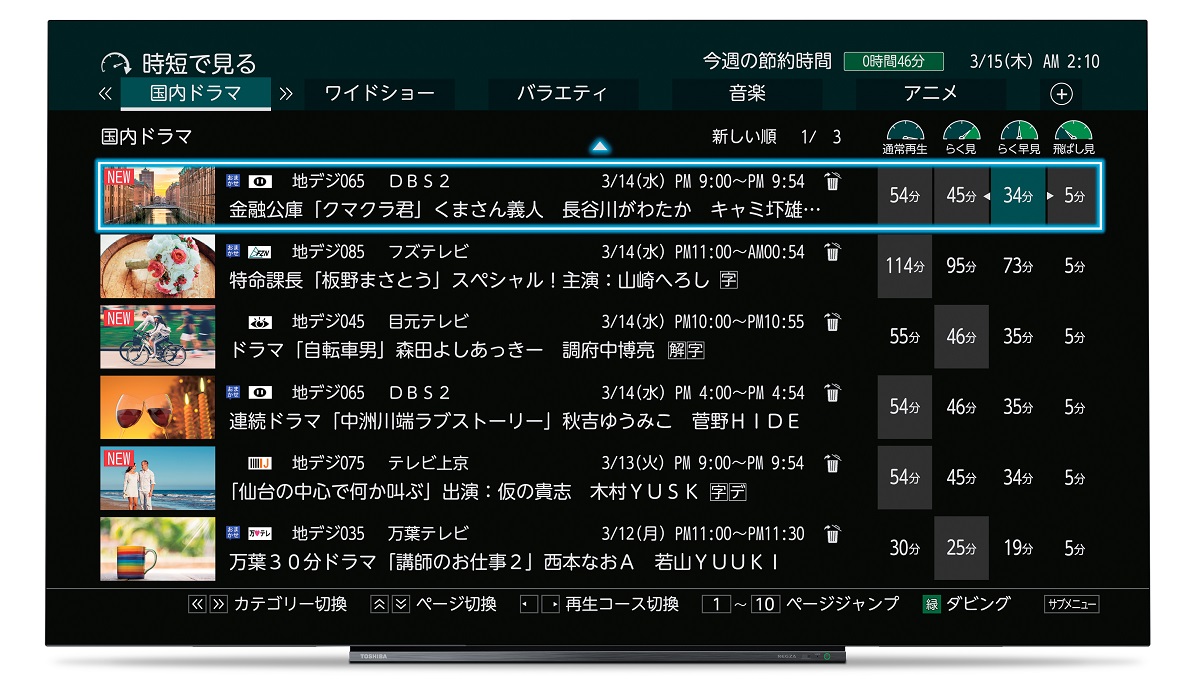Viewport: 1200px width, 685px height.
Task: Switch to the ワイドショー tab
Action: pyautogui.click(x=379, y=94)
